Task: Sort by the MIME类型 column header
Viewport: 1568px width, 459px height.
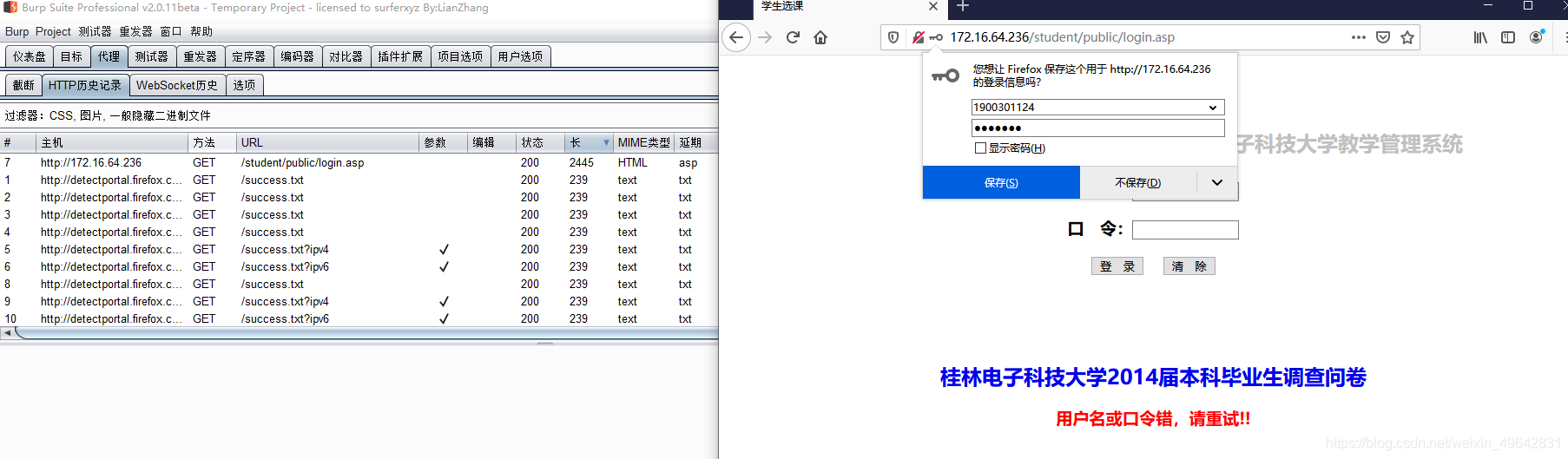Action: click(x=643, y=142)
